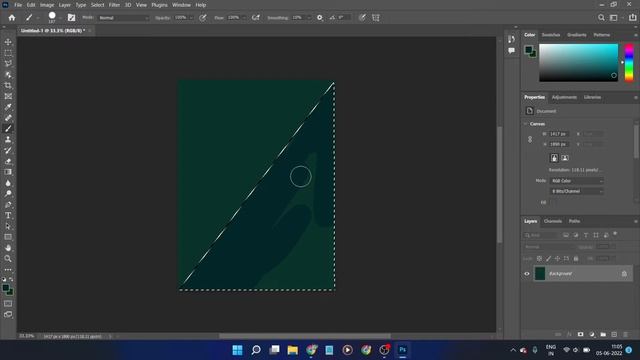The image size is (640, 360).
Task: Open the brush preset picker arrow
Action: [60, 18]
